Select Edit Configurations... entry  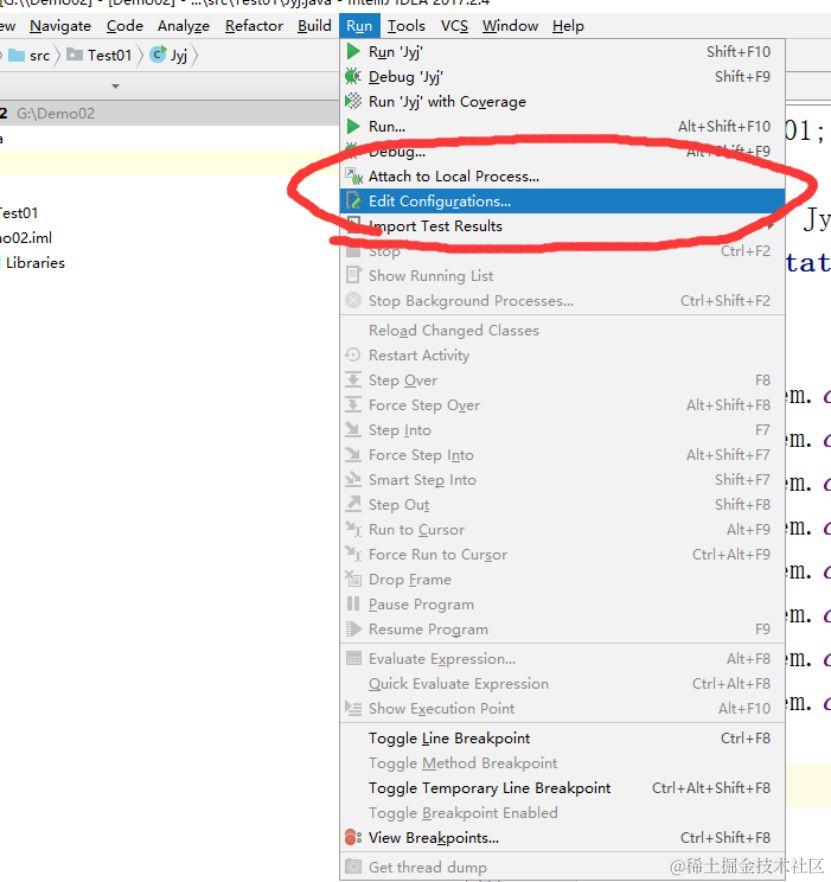pyautogui.click(x=562, y=201)
